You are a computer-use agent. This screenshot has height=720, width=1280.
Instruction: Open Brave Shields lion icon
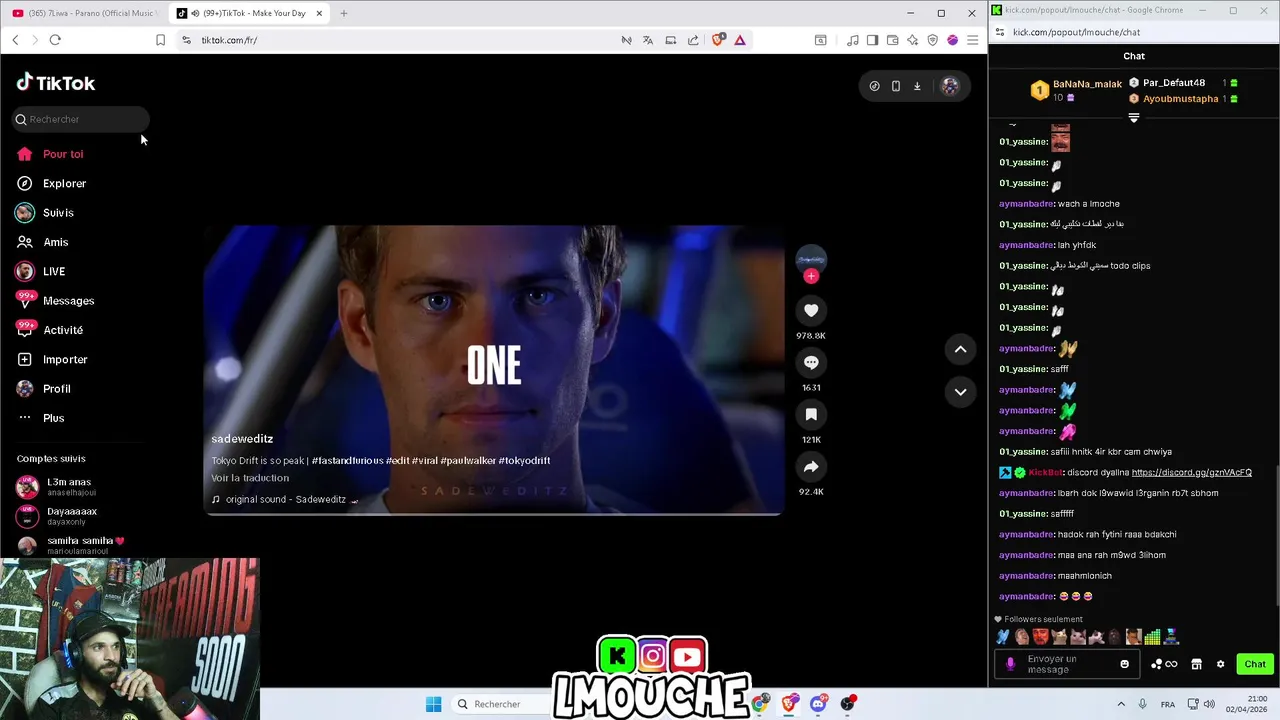coord(718,40)
